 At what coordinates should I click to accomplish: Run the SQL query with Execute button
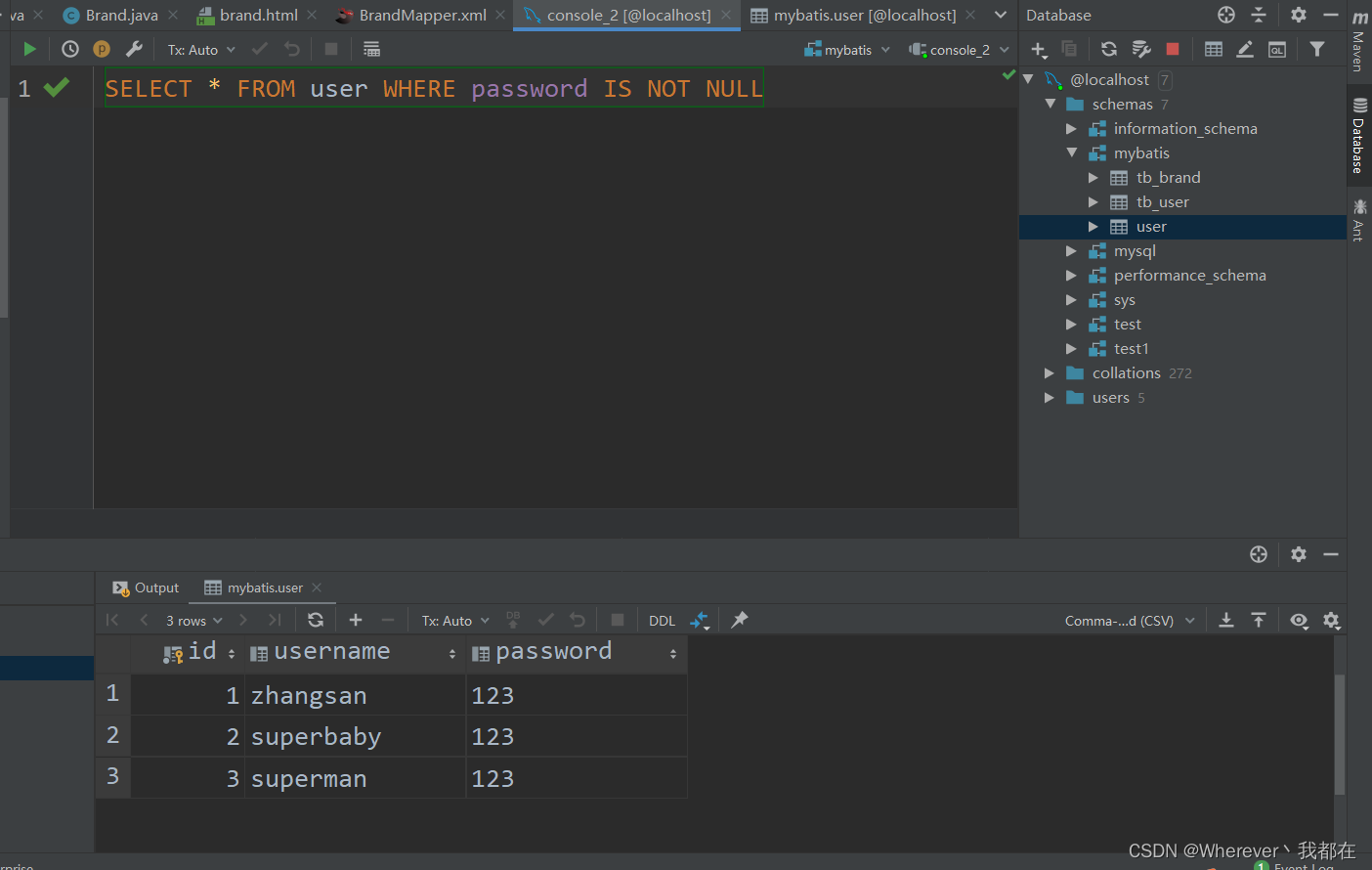(x=29, y=49)
